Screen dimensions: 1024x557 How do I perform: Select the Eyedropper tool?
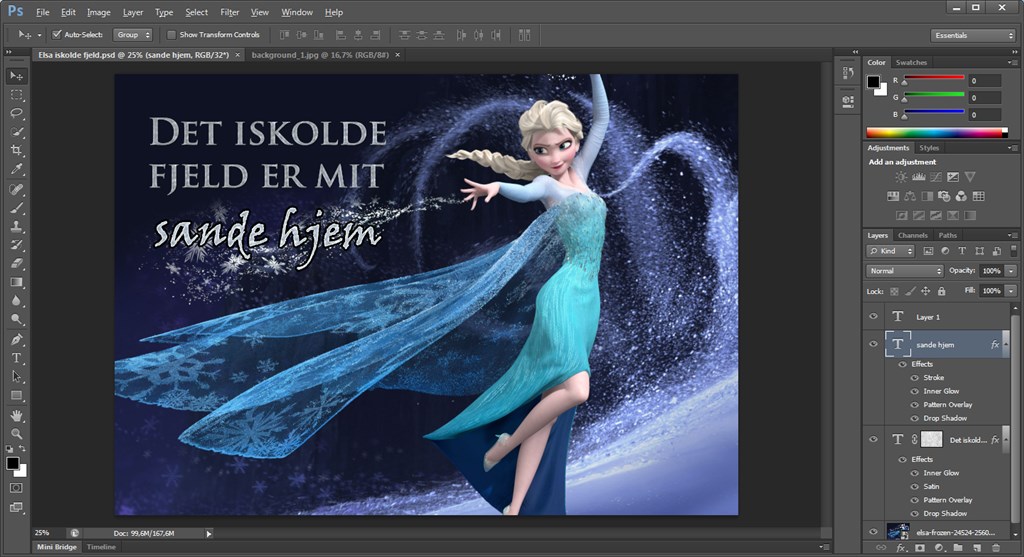tap(16, 169)
